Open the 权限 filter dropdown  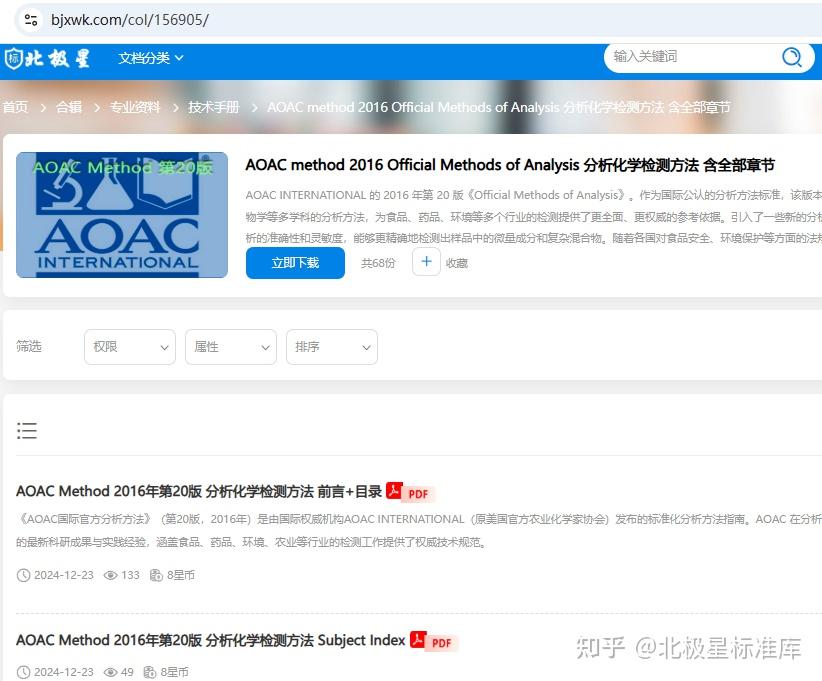129,347
